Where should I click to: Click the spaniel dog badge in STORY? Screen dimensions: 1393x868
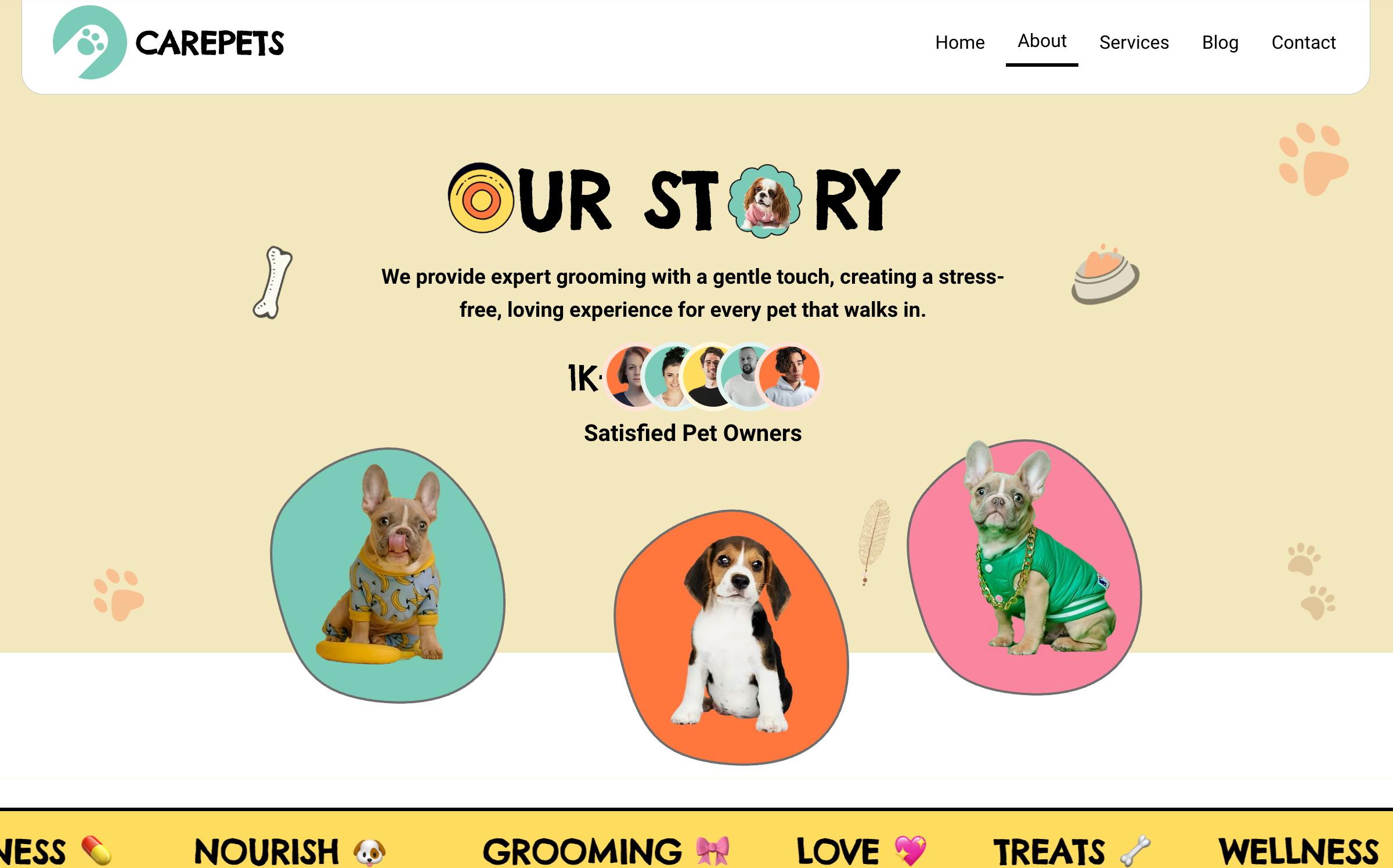tap(765, 201)
